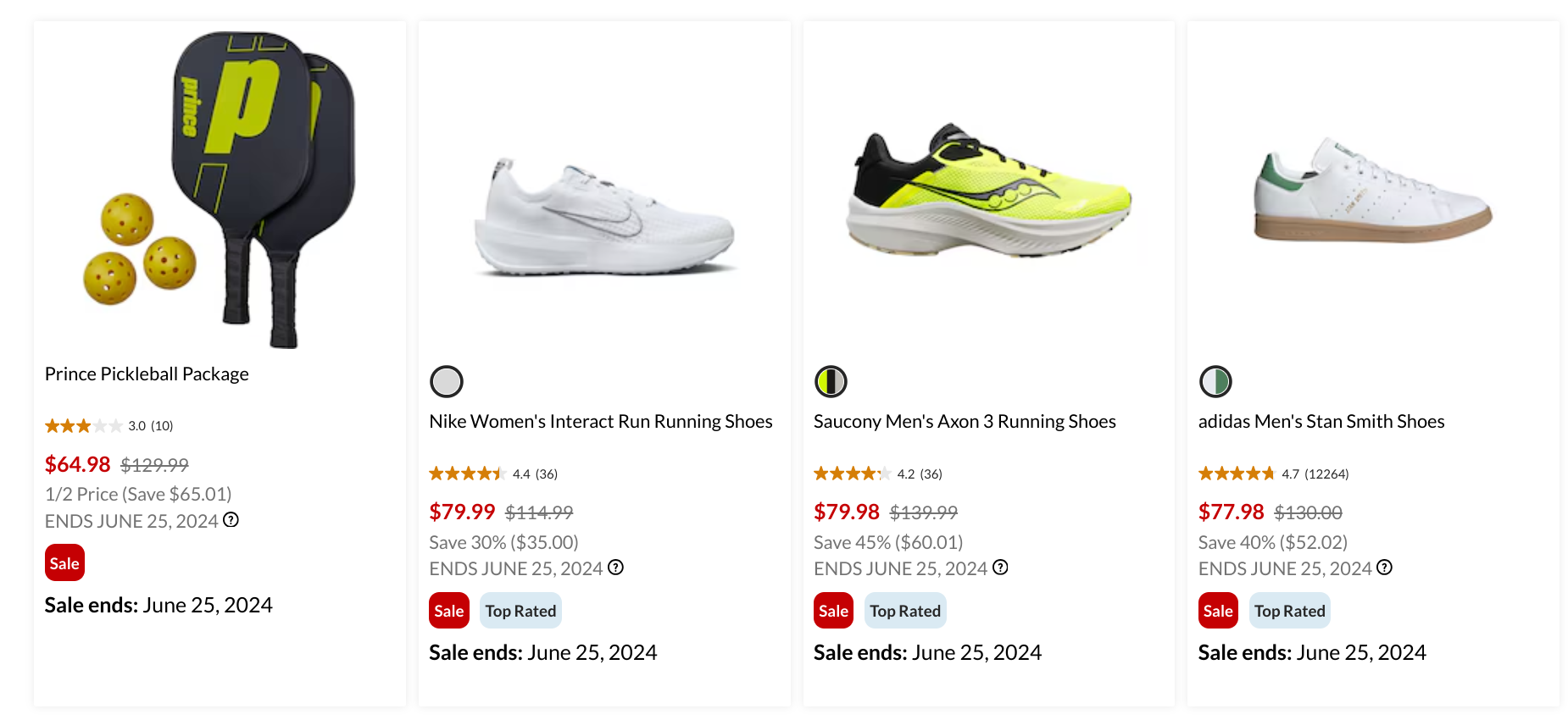Open adidas Men's Stan Smith Shoes link
The image size is (1568, 720).
click(x=1321, y=422)
